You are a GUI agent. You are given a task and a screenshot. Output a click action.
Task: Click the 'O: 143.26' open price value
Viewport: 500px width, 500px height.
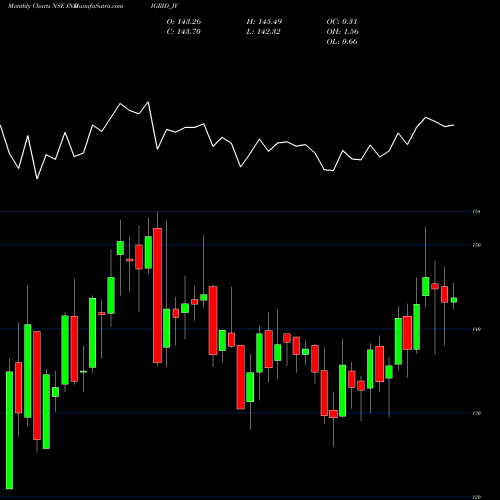click(x=184, y=22)
